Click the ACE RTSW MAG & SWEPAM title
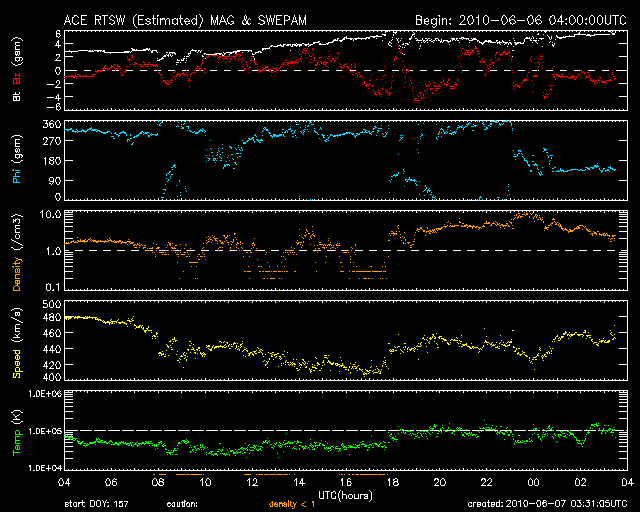The image size is (640, 512). 185,20
